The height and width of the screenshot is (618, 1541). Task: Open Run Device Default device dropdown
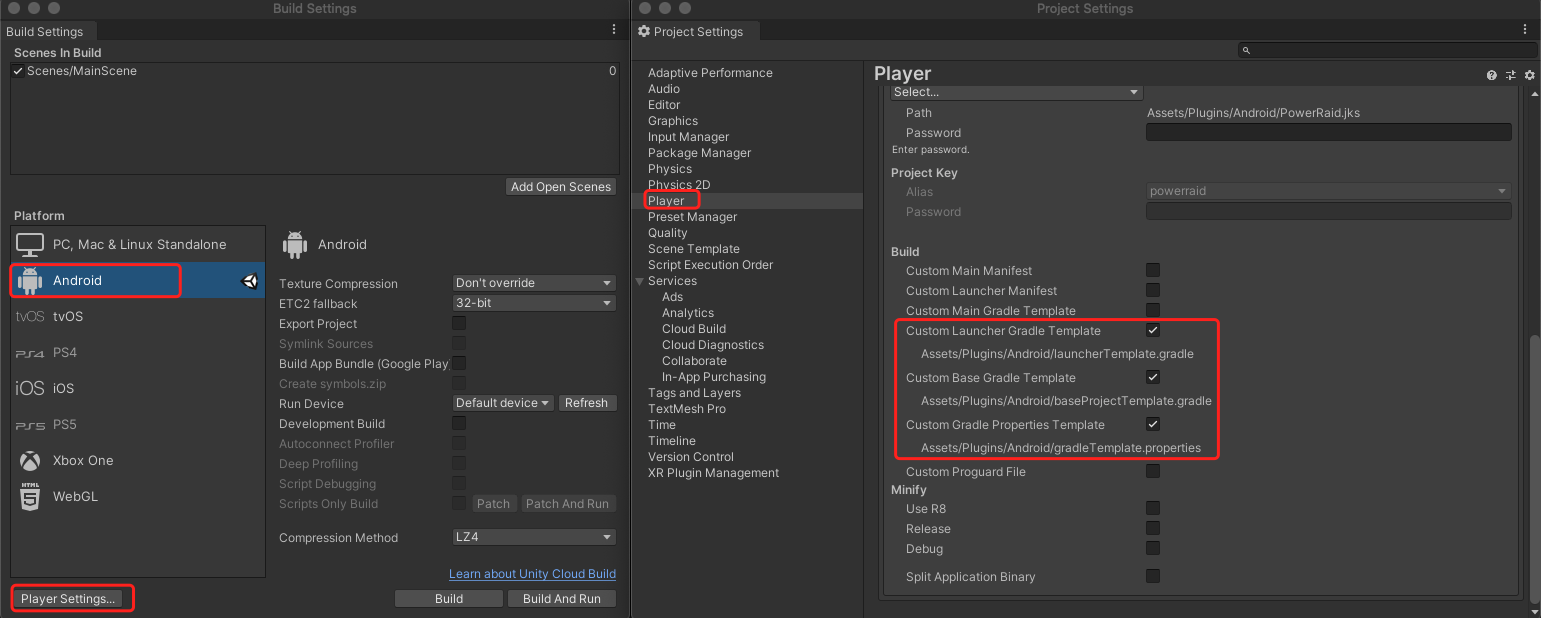tap(503, 403)
